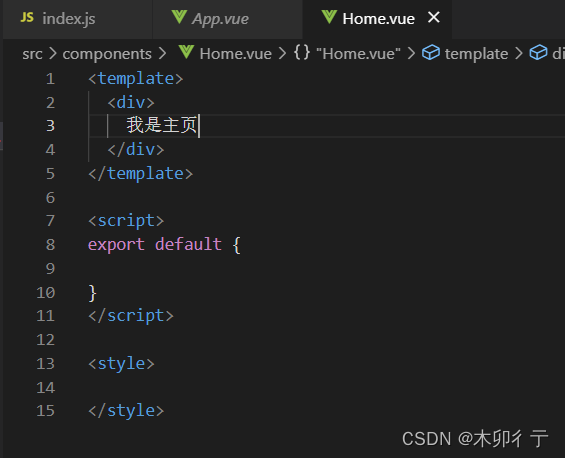Switch to the index.js tab
565x458 pixels.
coord(77,19)
